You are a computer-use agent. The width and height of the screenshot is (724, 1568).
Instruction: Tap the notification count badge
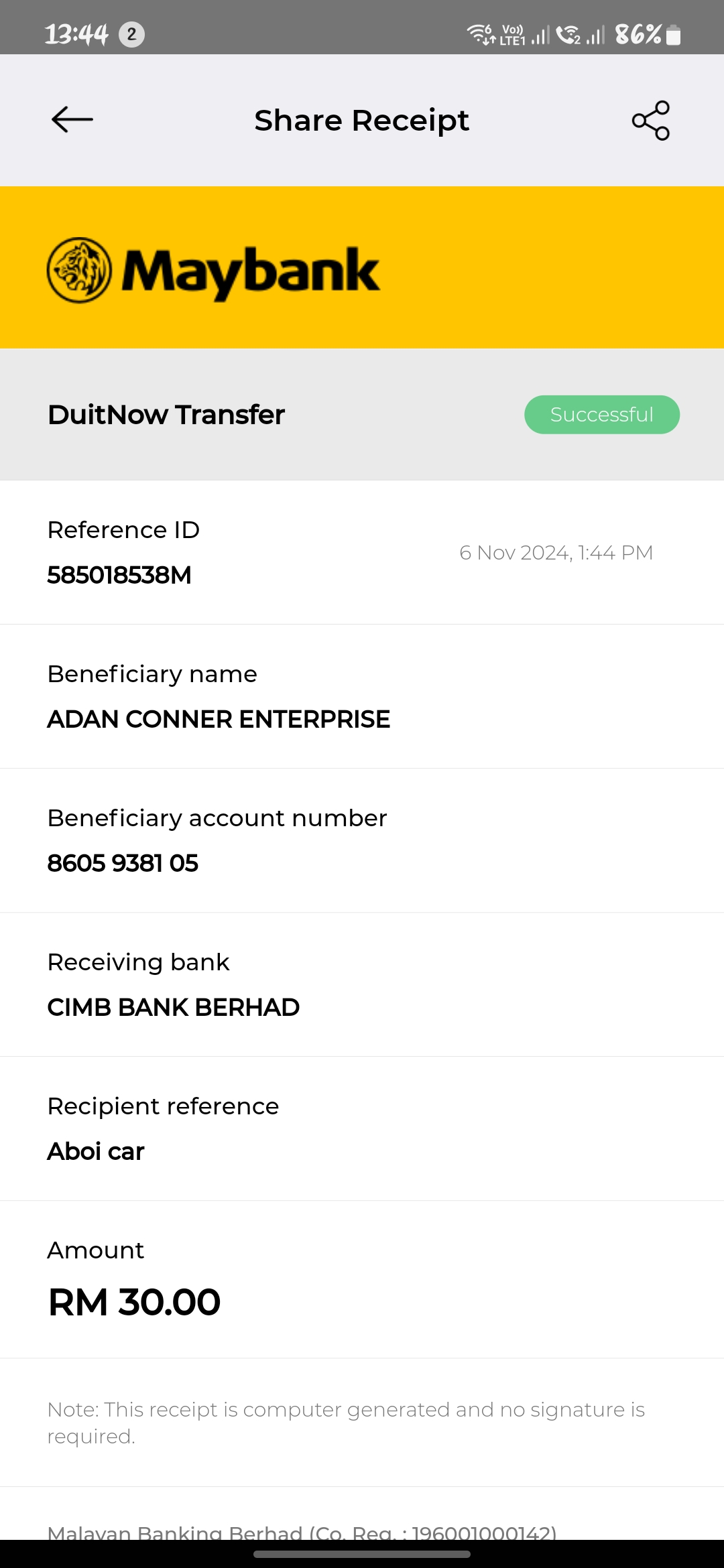(x=131, y=34)
